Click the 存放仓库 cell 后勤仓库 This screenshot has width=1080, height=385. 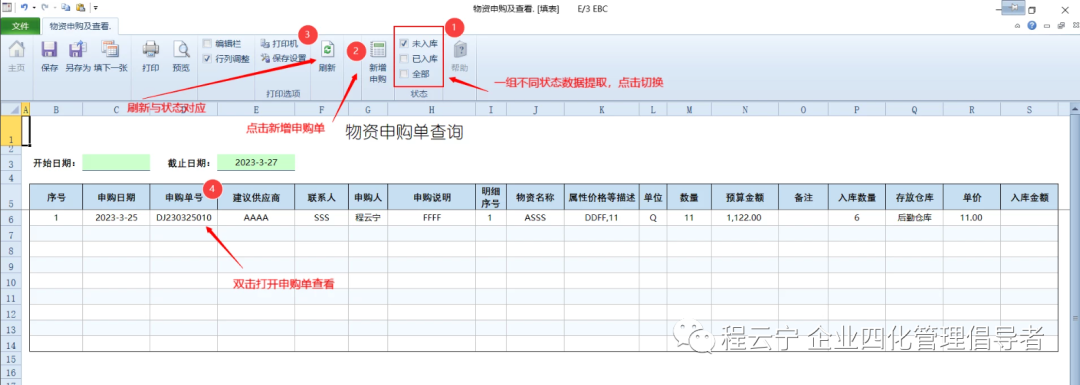(x=914, y=217)
